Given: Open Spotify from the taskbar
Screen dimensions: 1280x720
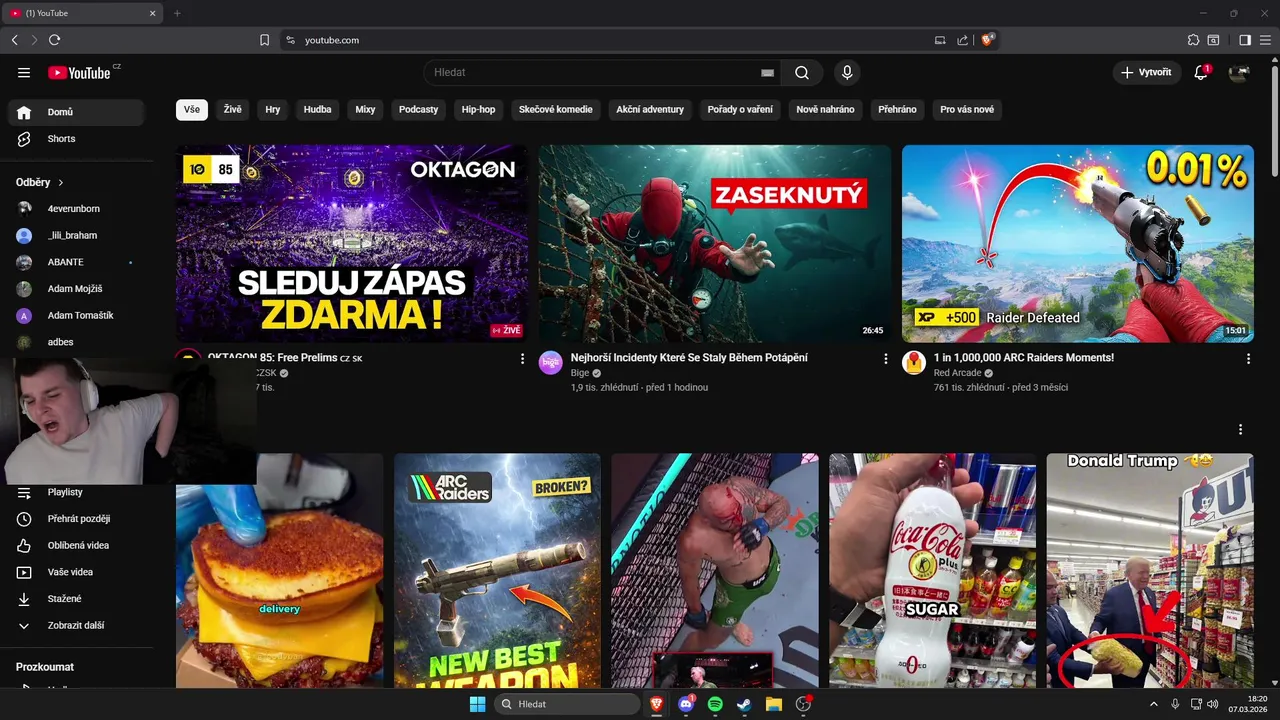Looking at the screenshot, I should click(x=715, y=704).
